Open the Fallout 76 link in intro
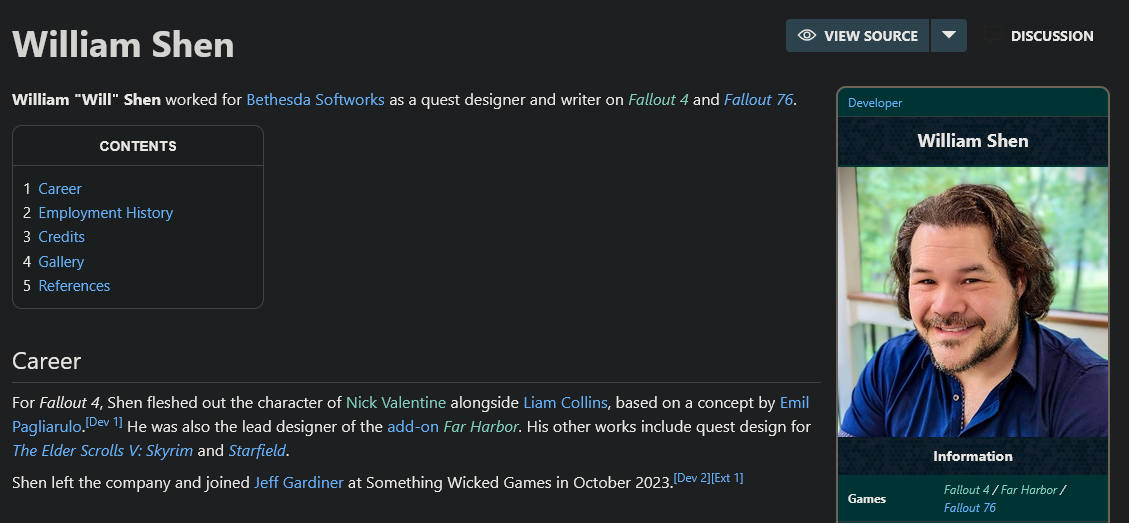 click(758, 99)
